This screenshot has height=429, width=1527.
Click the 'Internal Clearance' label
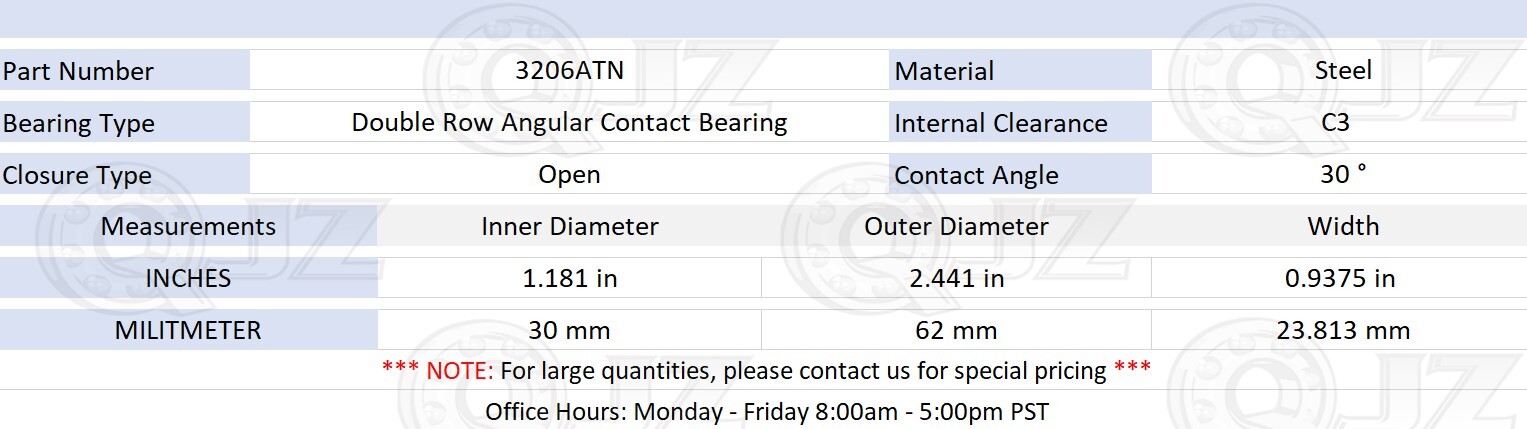(1001, 123)
